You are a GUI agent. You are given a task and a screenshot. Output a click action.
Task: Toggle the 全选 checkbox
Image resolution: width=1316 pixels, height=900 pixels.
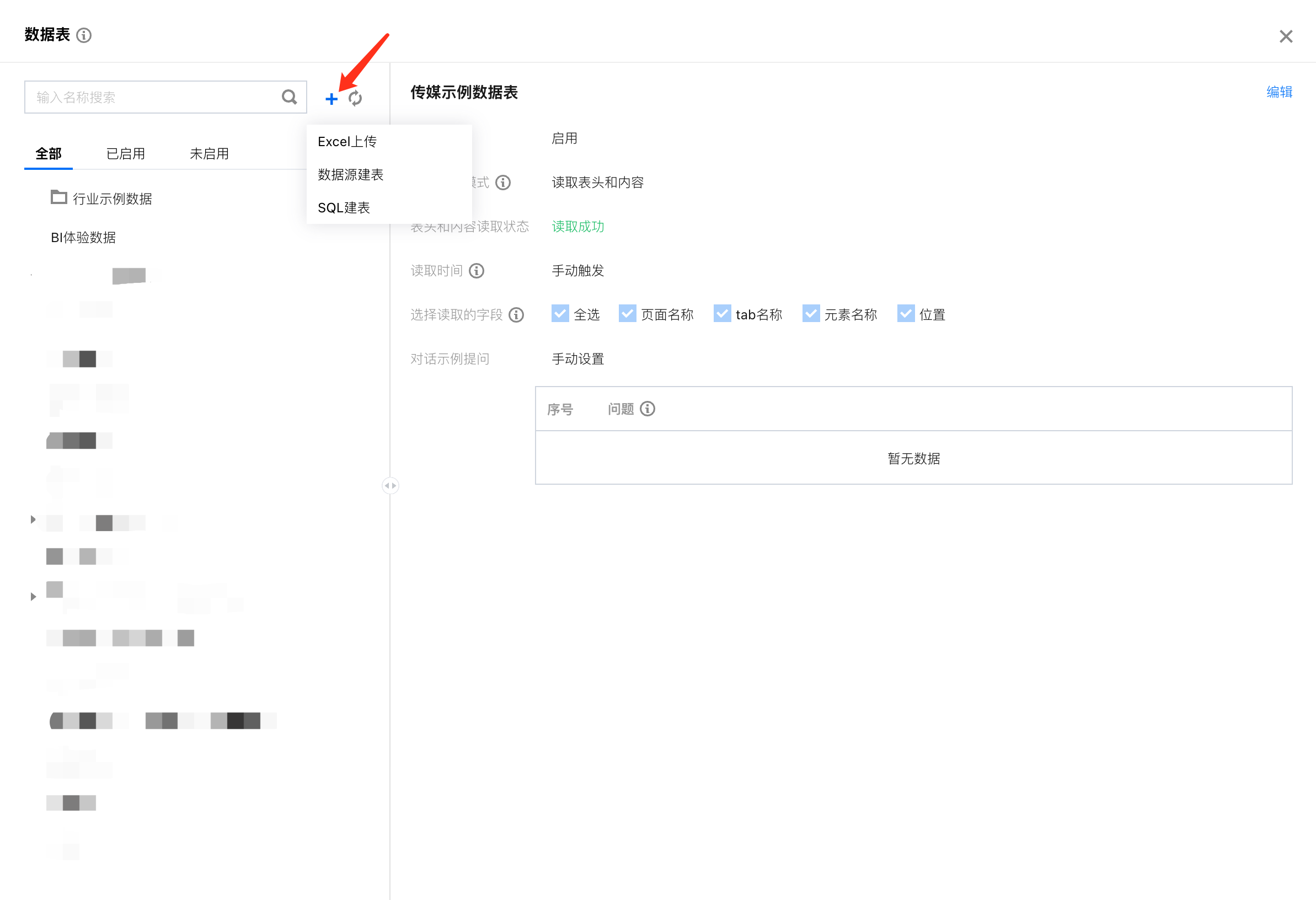(x=560, y=314)
